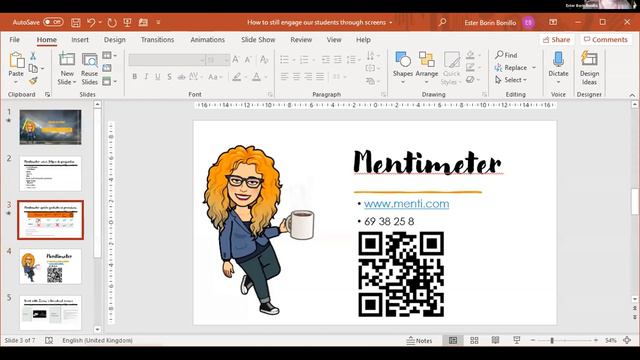Click the accessibility check icon in status bar
The height and width of the screenshot is (360, 640).
click(49, 340)
